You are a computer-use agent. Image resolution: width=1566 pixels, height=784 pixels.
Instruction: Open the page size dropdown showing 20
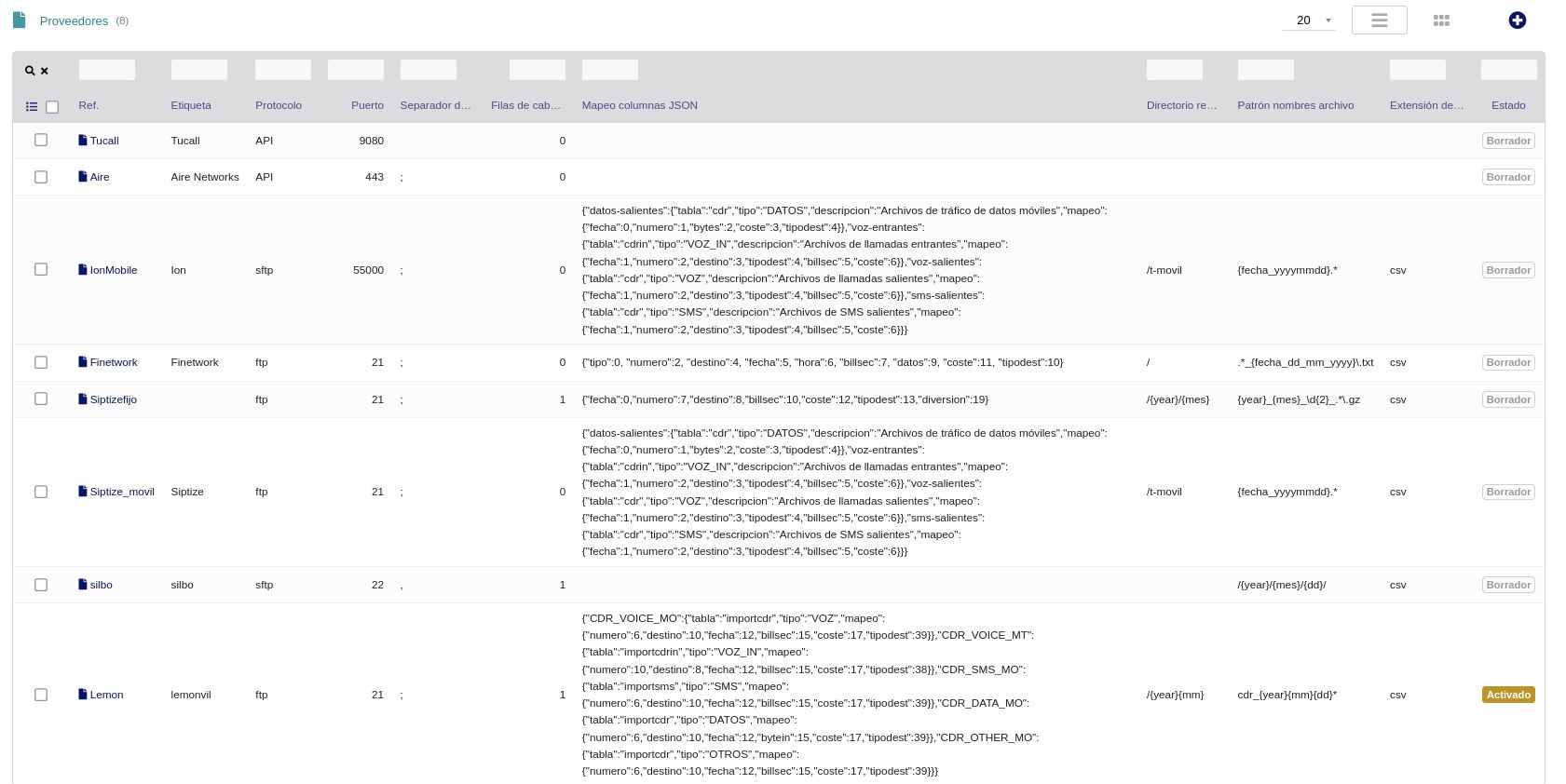click(x=1309, y=20)
